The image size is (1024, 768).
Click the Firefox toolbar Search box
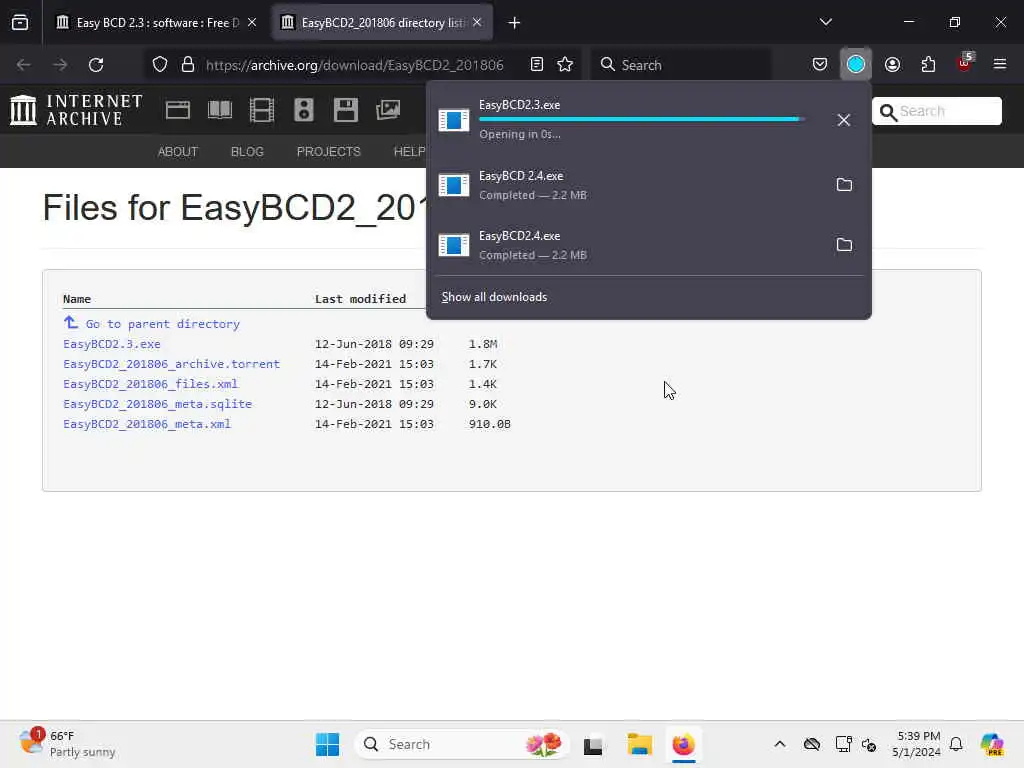click(x=680, y=65)
